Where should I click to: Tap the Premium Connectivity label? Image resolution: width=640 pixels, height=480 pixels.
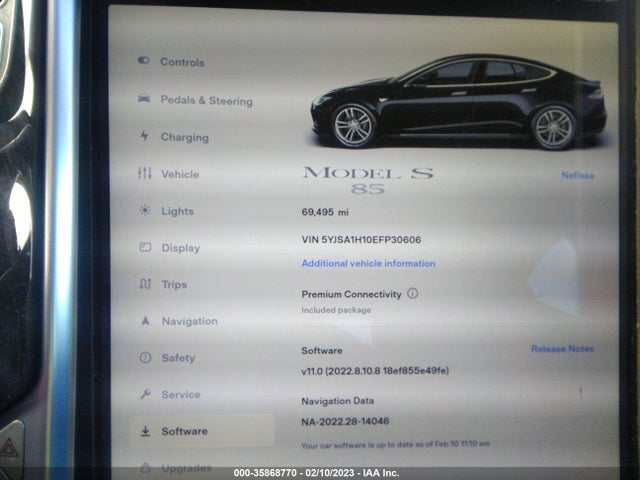(x=351, y=294)
